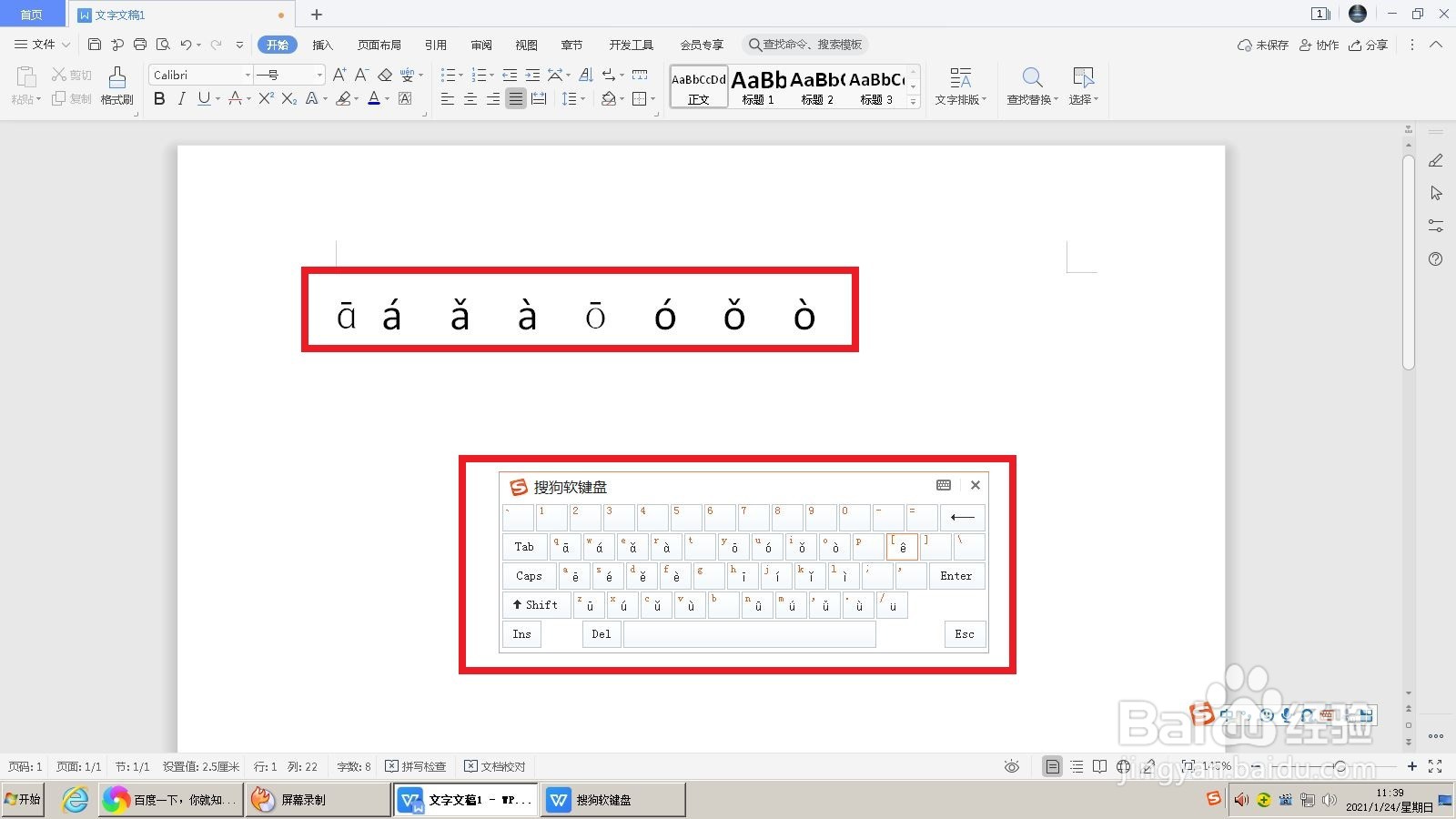Open the Developer Tools tab
The height and width of the screenshot is (819, 1456).
(x=632, y=45)
